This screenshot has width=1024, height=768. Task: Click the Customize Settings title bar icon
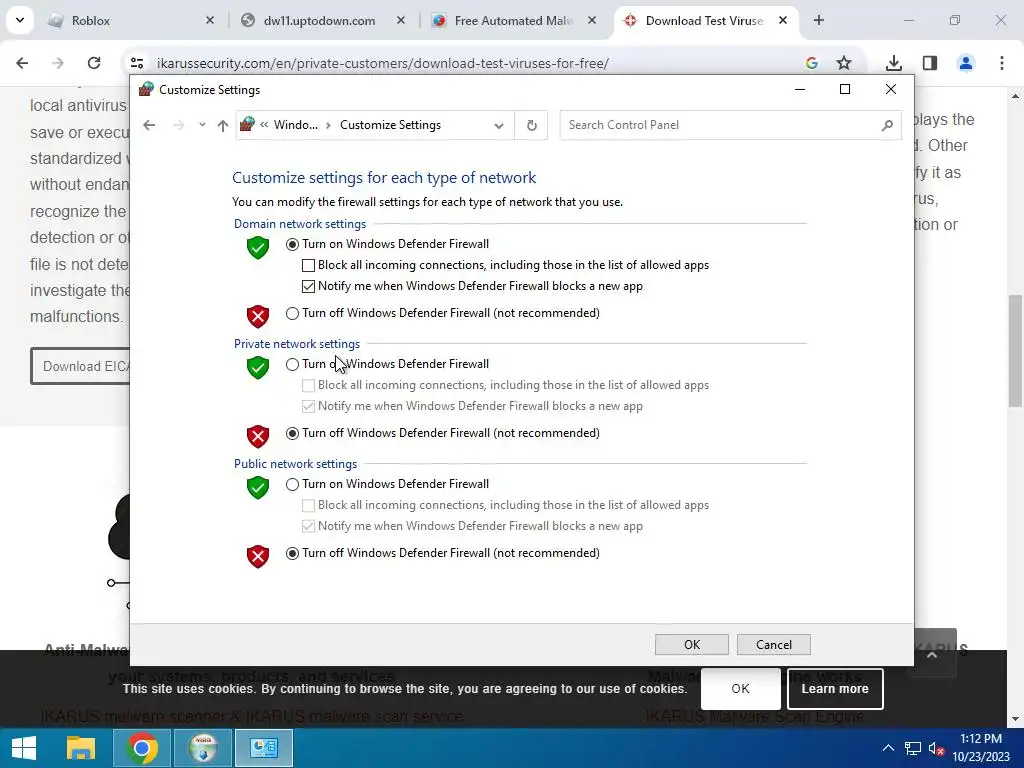coord(146,89)
